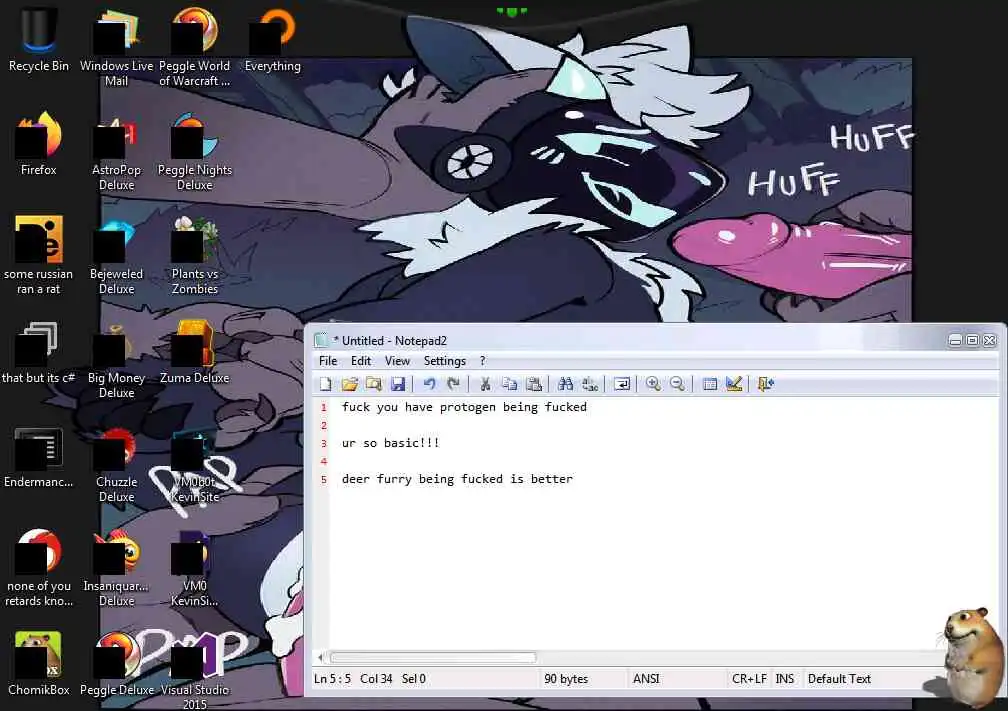Click 'Default Text' scheme in status bar
1008x711 pixels.
pyautogui.click(x=839, y=679)
